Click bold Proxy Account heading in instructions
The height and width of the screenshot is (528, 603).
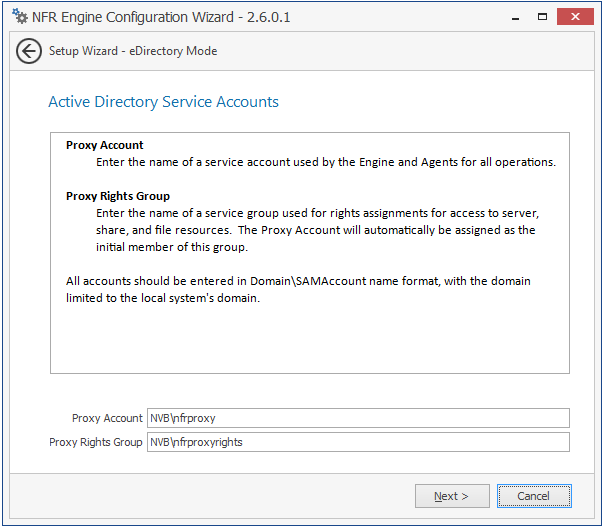(x=105, y=145)
